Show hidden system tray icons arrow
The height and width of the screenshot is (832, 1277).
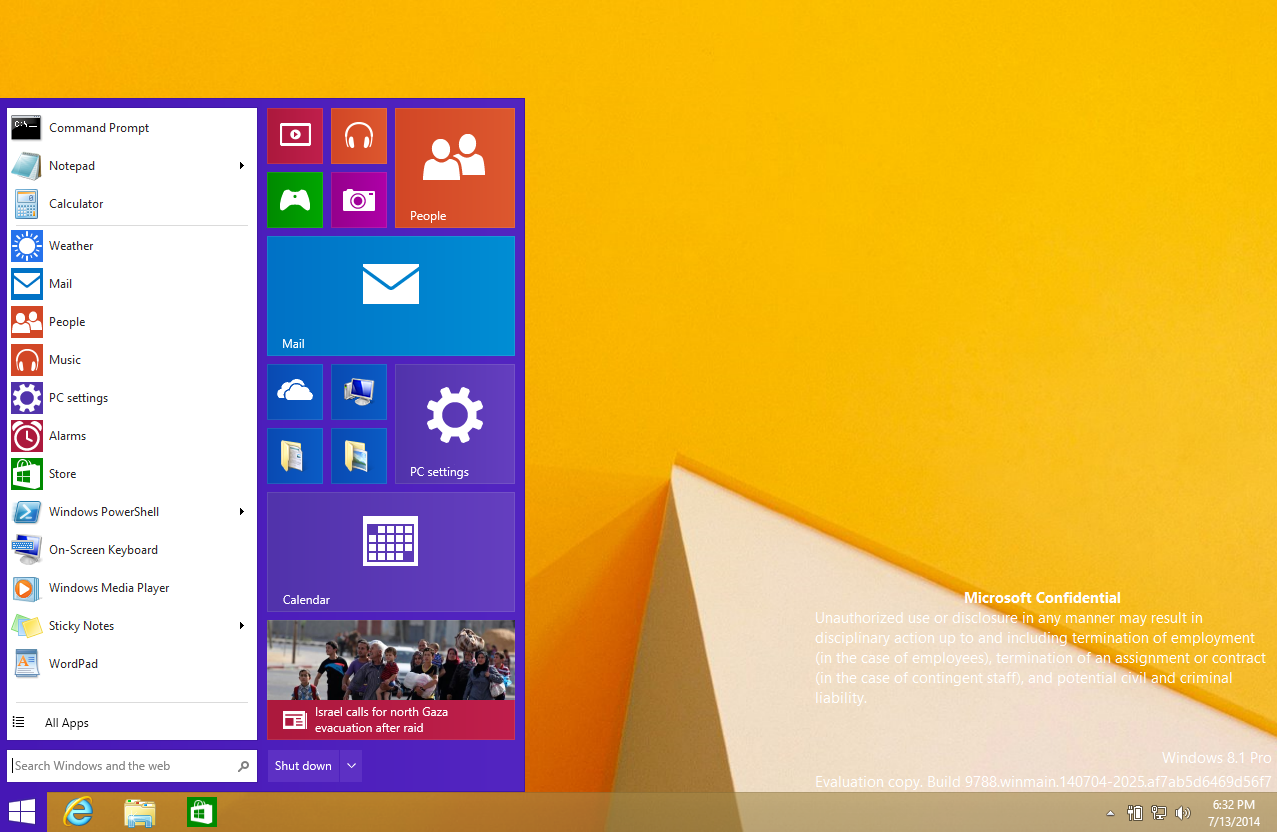pyautogui.click(x=1110, y=812)
